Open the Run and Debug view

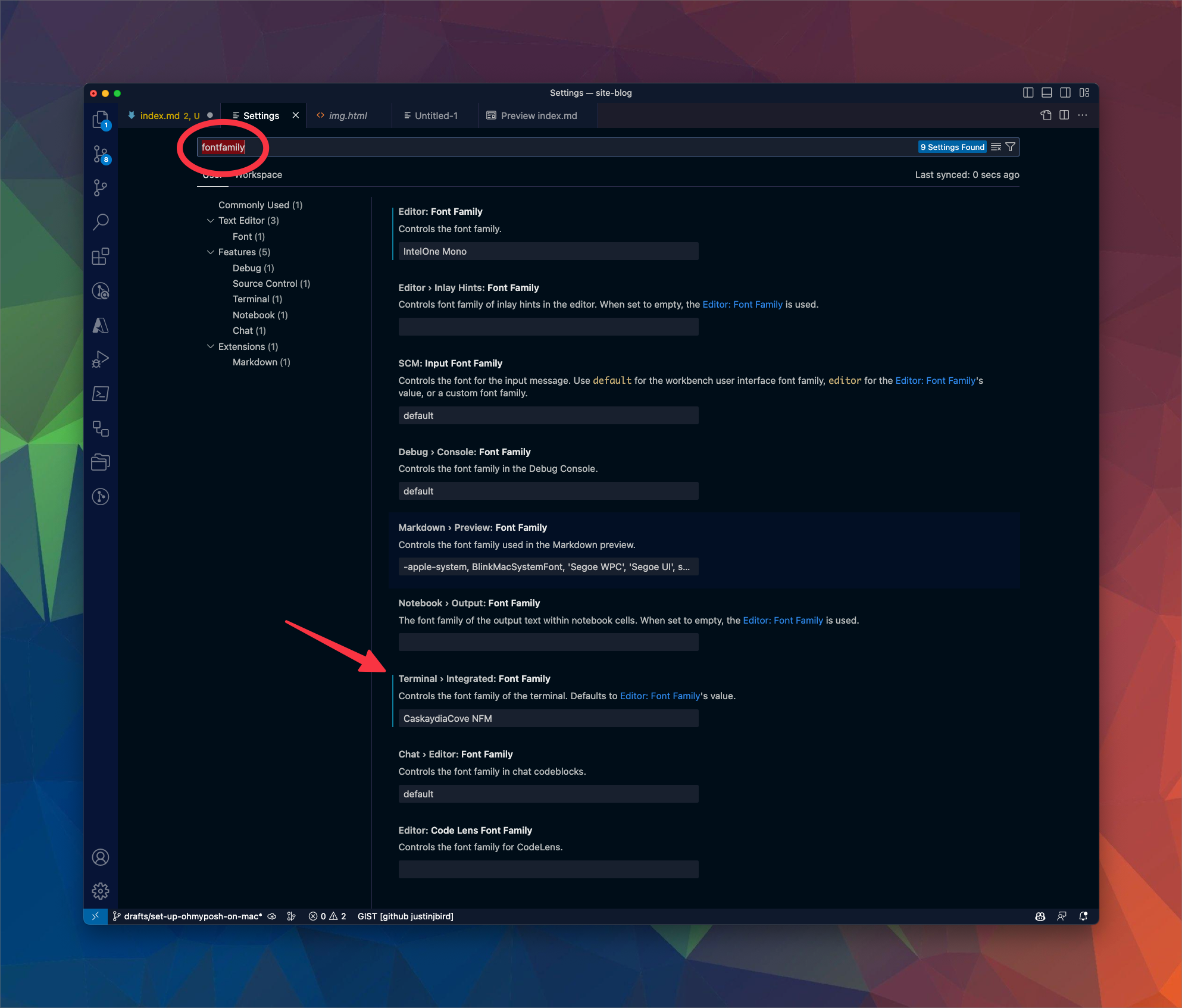coord(101,358)
